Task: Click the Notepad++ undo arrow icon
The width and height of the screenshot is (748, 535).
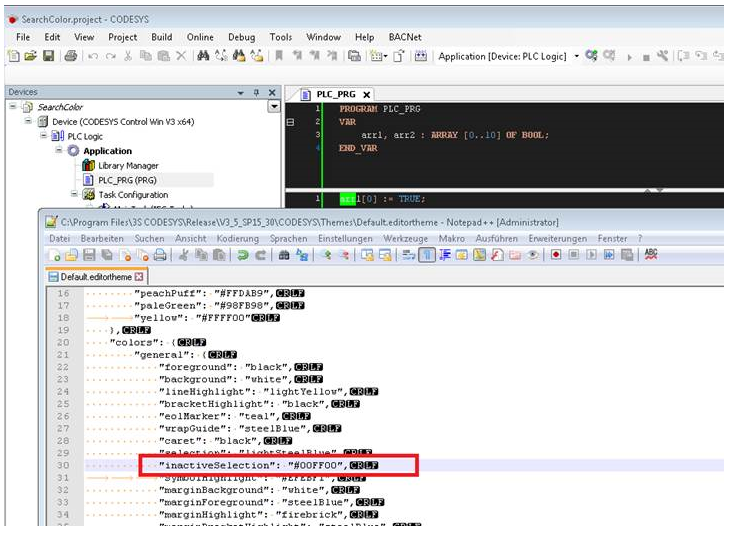Action: coord(242,256)
